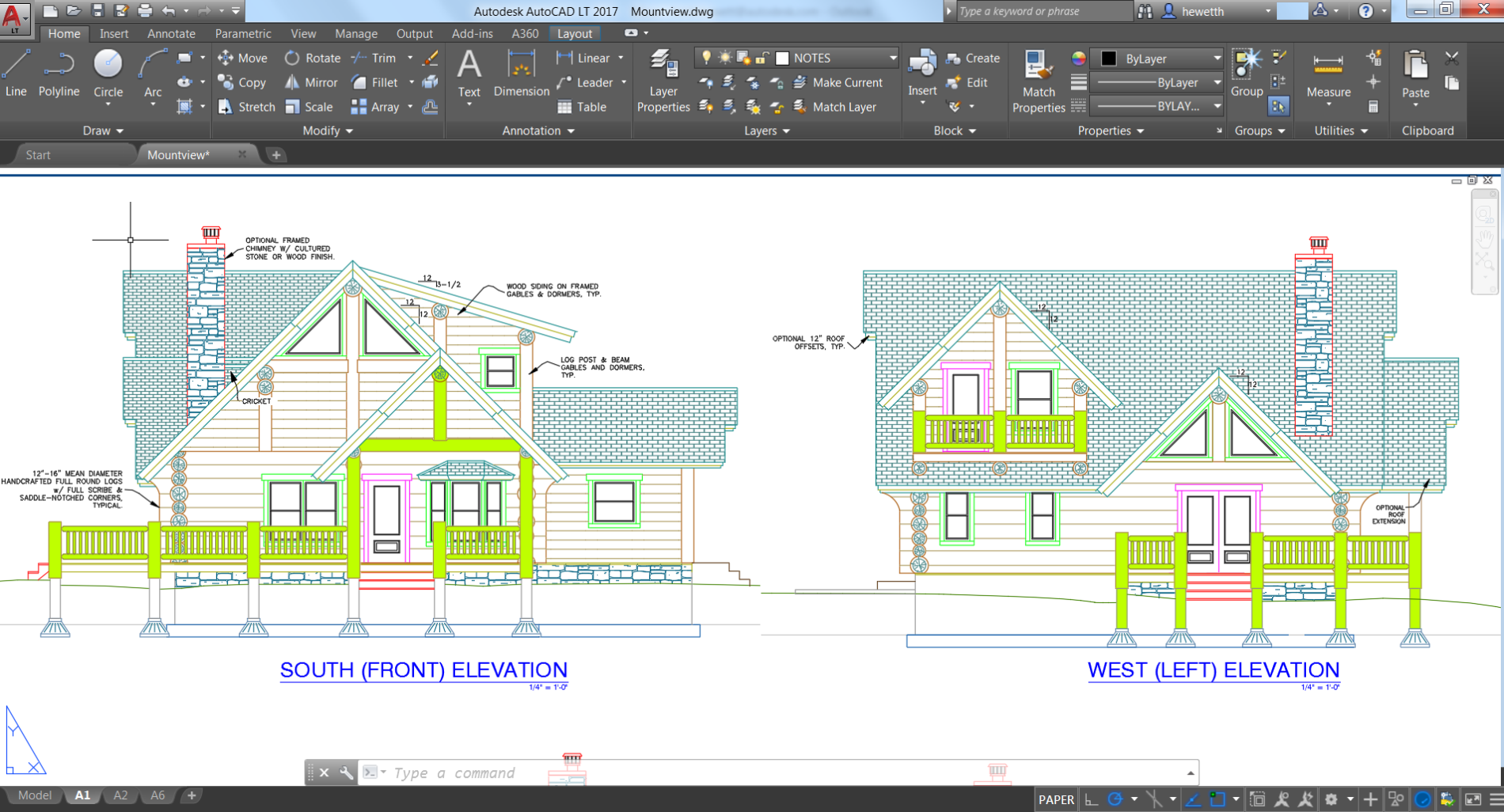The height and width of the screenshot is (812, 1504).
Task: Expand the ByLayer color dropdown
Action: pos(1217,59)
